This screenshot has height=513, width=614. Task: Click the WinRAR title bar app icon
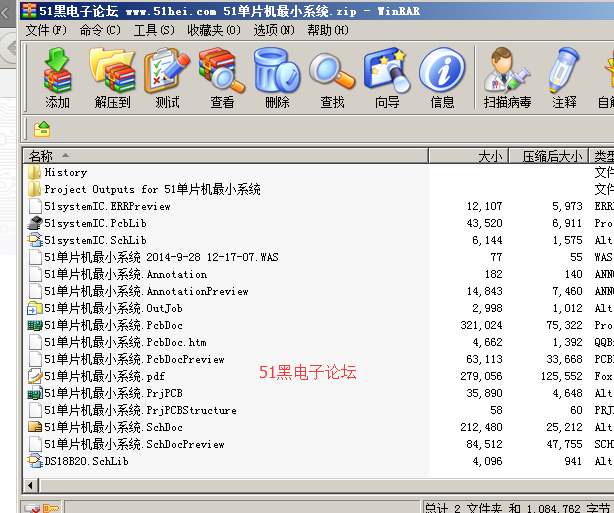29,11
